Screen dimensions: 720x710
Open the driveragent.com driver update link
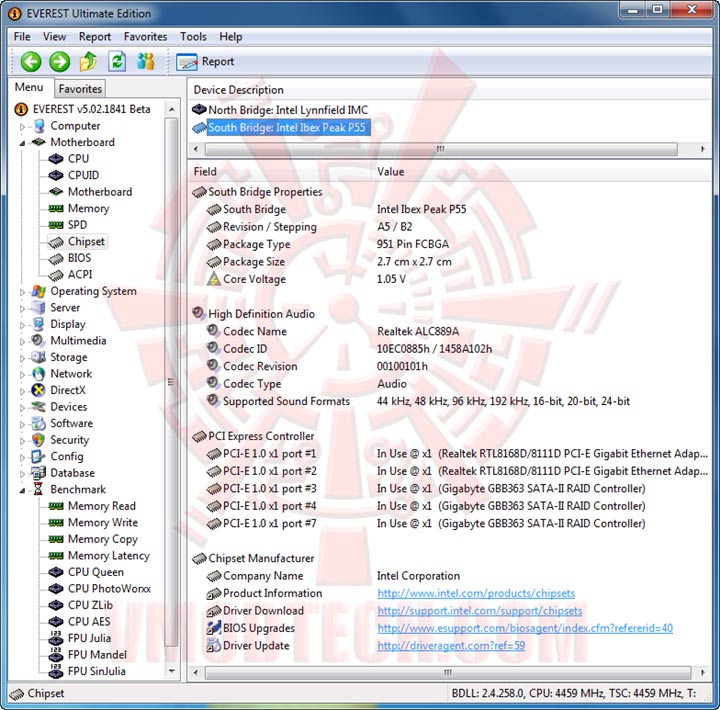pyautogui.click(x=451, y=646)
